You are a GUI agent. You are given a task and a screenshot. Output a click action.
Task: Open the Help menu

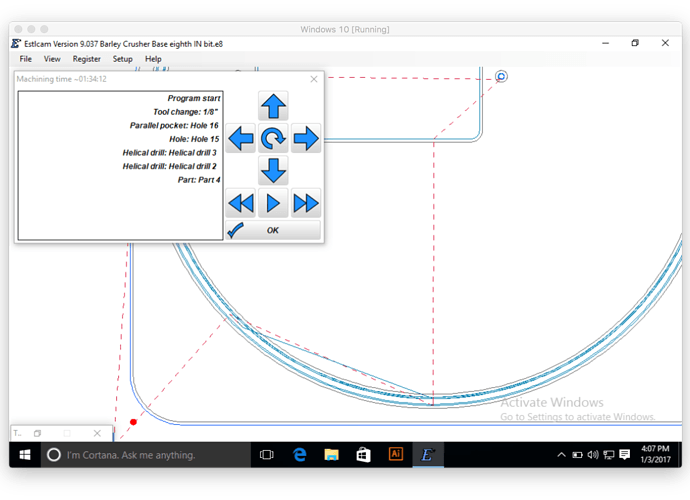pyautogui.click(x=153, y=59)
